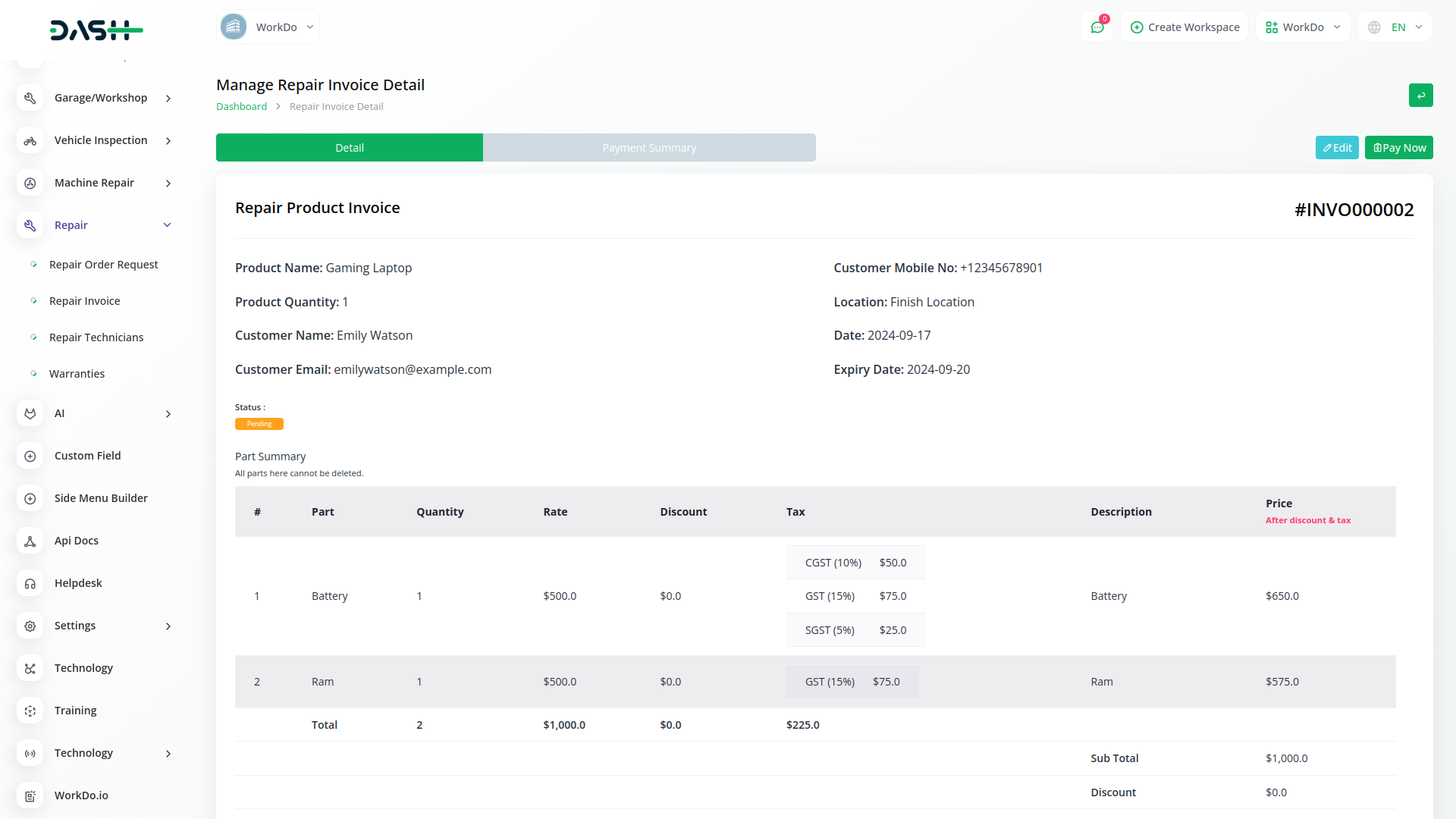Image resolution: width=1456 pixels, height=819 pixels.
Task: Expand the AI sidebar submenu
Action: pyautogui.click(x=168, y=413)
